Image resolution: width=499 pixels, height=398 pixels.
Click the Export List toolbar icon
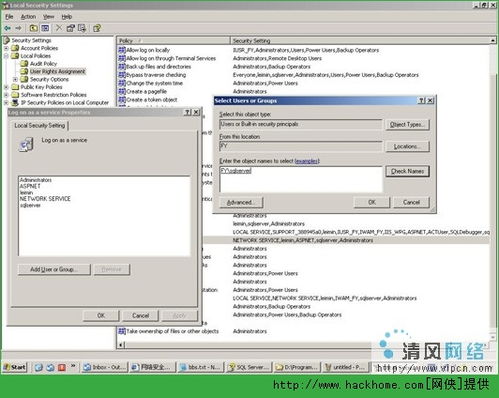tap(82, 28)
